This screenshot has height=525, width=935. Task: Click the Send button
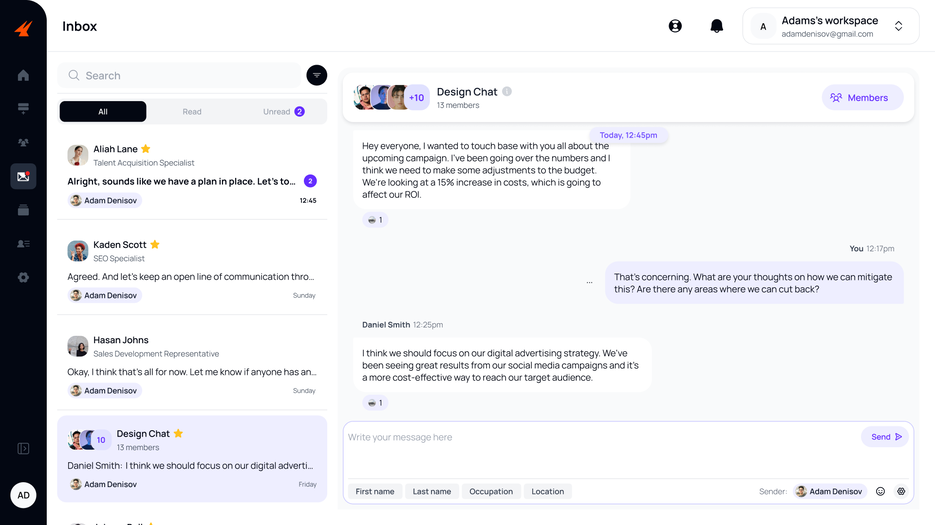point(885,437)
